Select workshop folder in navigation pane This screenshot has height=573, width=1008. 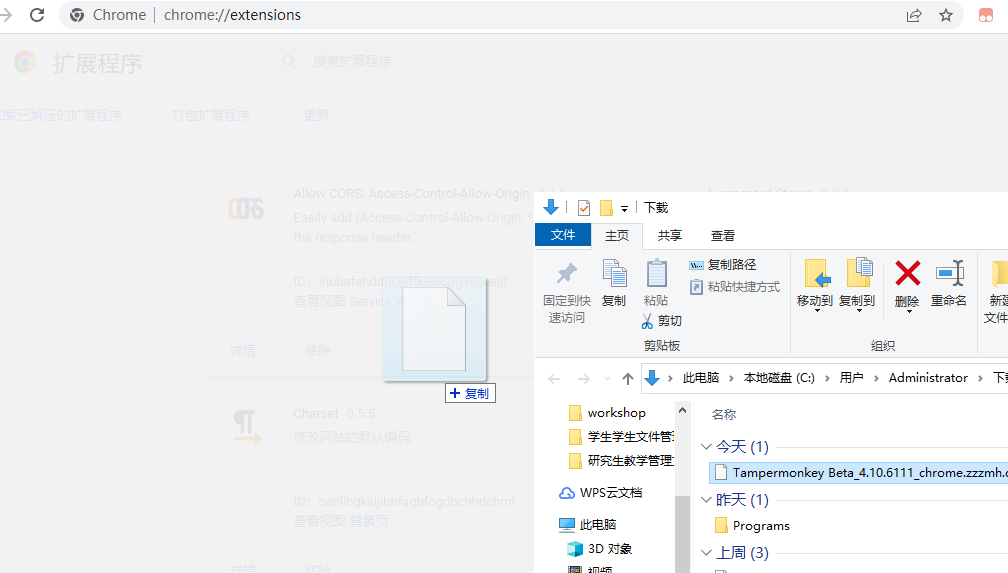[616, 413]
